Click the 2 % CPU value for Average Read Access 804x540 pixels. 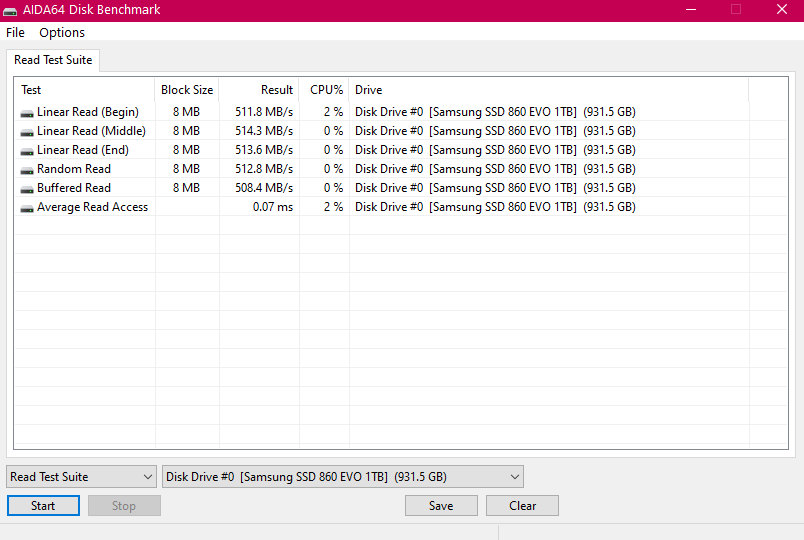(x=333, y=207)
